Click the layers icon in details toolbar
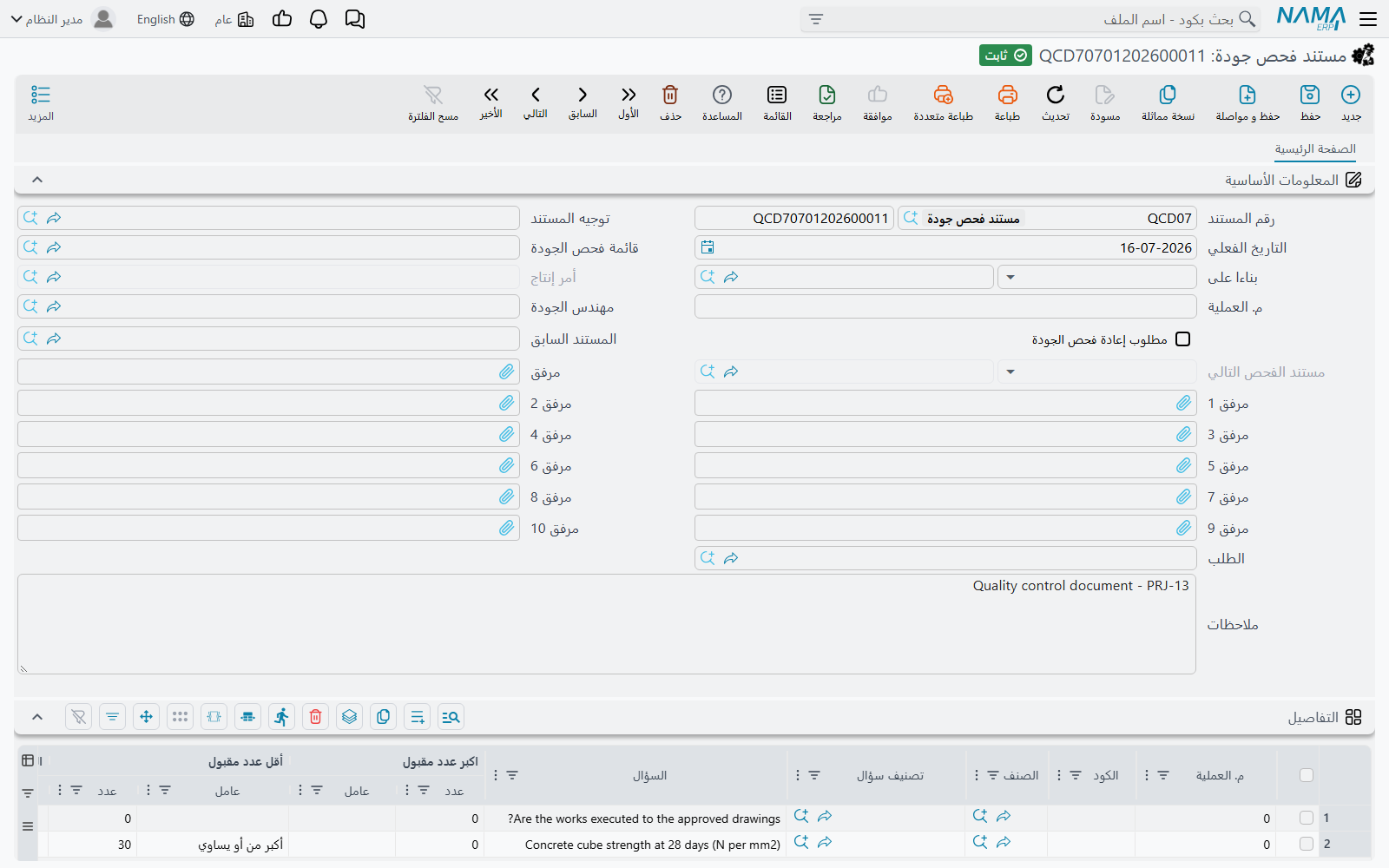Image resolution: width=1389 pixels, height=868 pixels. tap(349, 717)
